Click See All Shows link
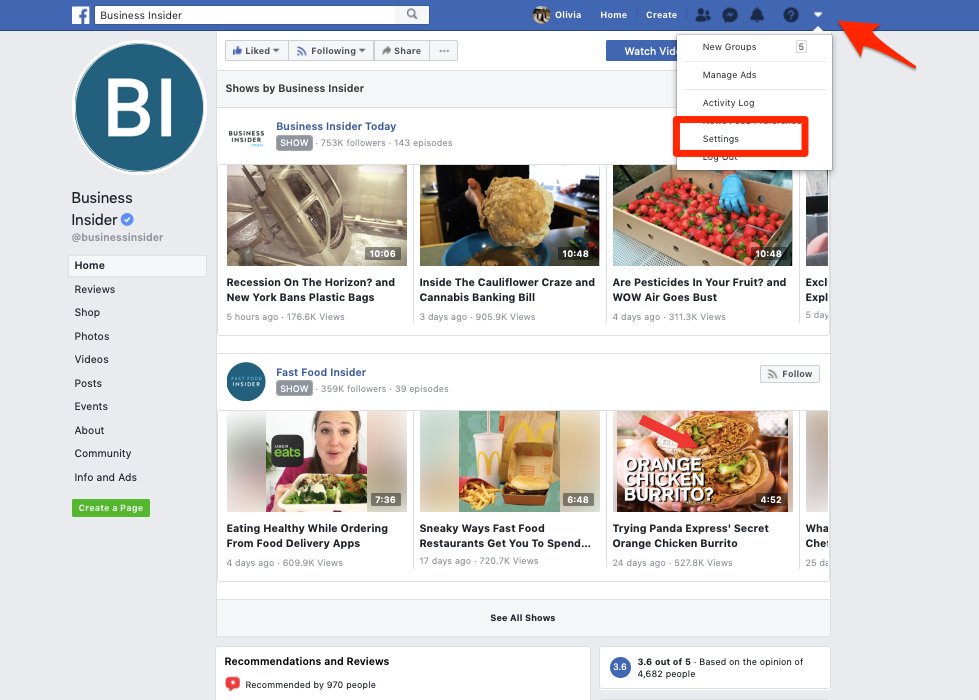The width and height of the screenshot is (979, 700). tap(522, 618)
